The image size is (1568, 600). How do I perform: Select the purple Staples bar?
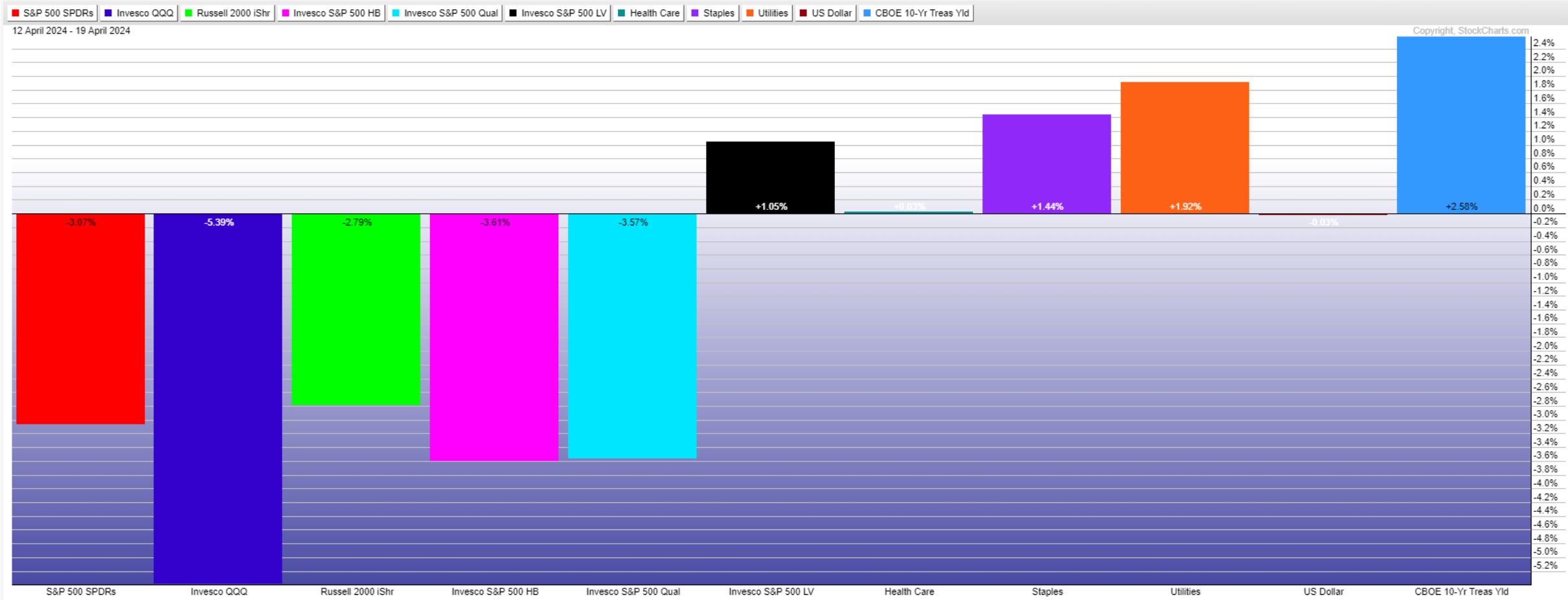click(1047, 164)
